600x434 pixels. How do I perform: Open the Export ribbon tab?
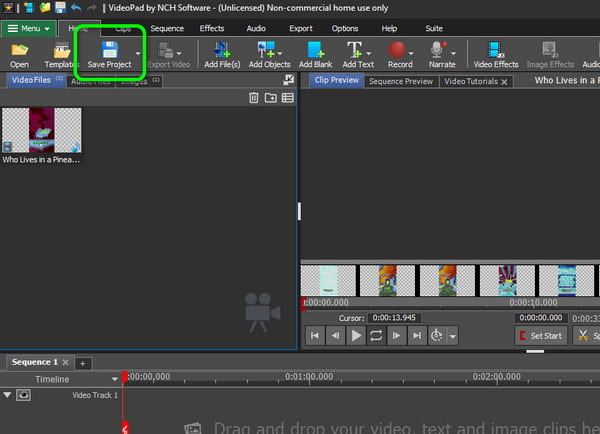click(x=301, y=28)
